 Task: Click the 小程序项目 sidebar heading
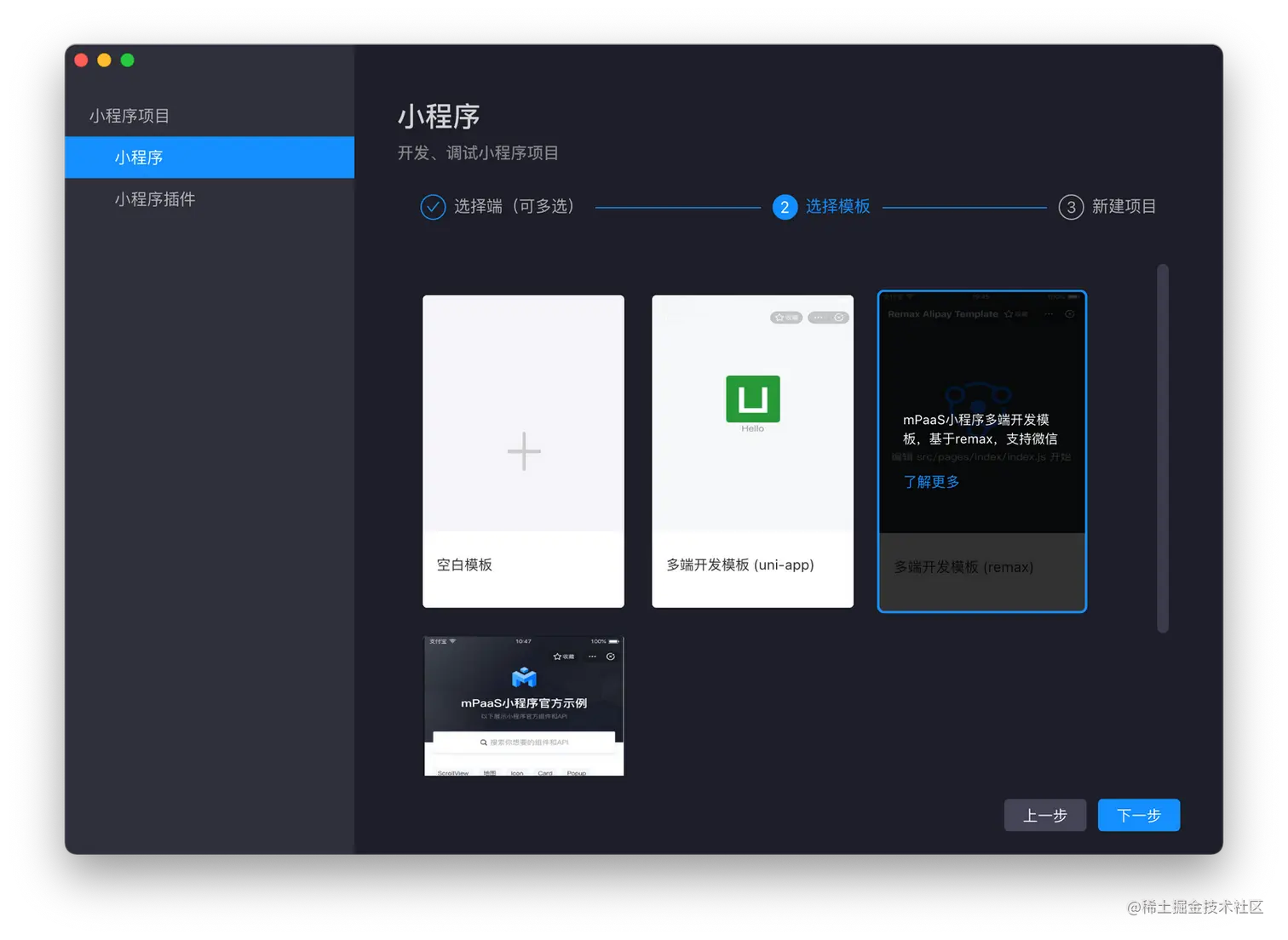(129, 116)
